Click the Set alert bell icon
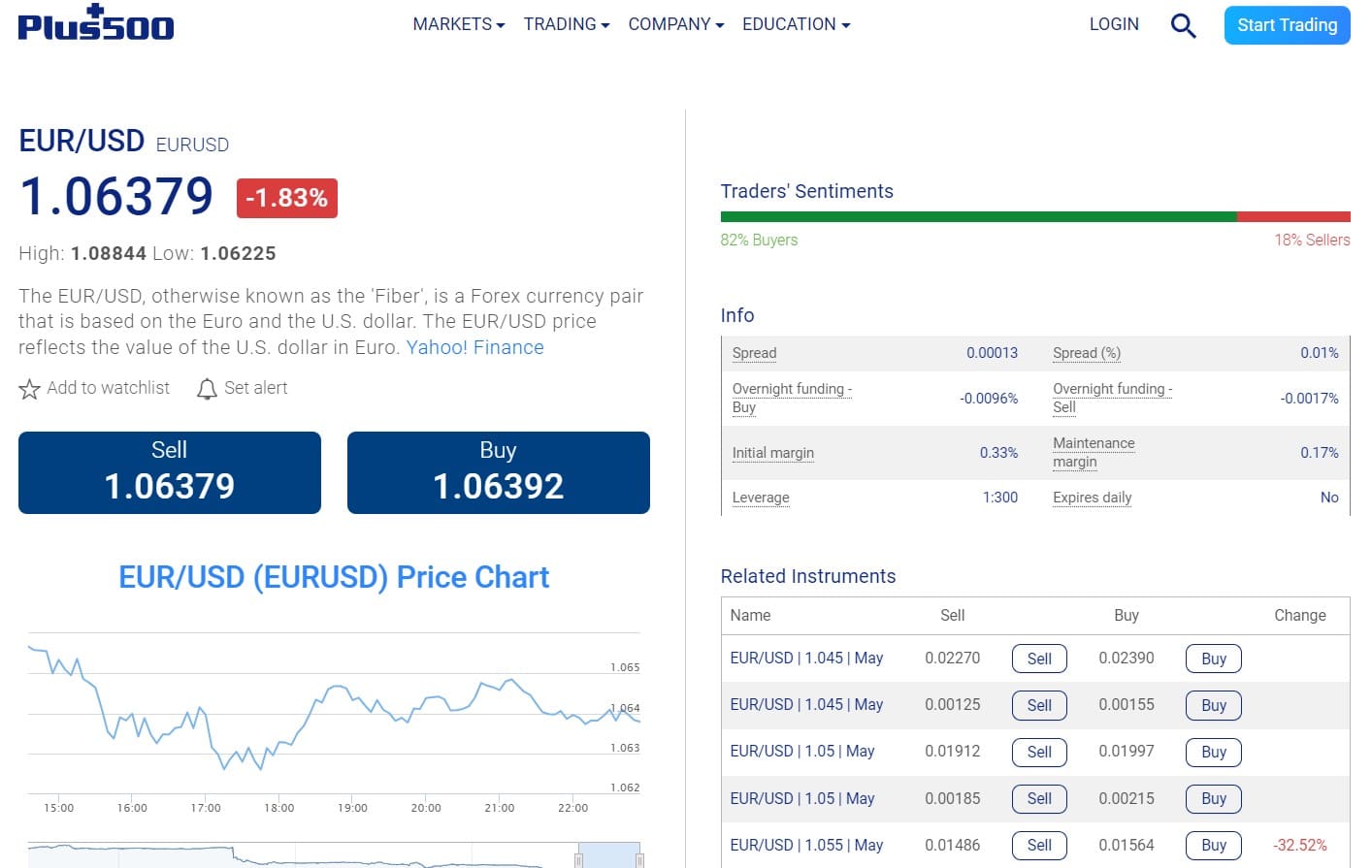1372x868 pixels. 207,389
